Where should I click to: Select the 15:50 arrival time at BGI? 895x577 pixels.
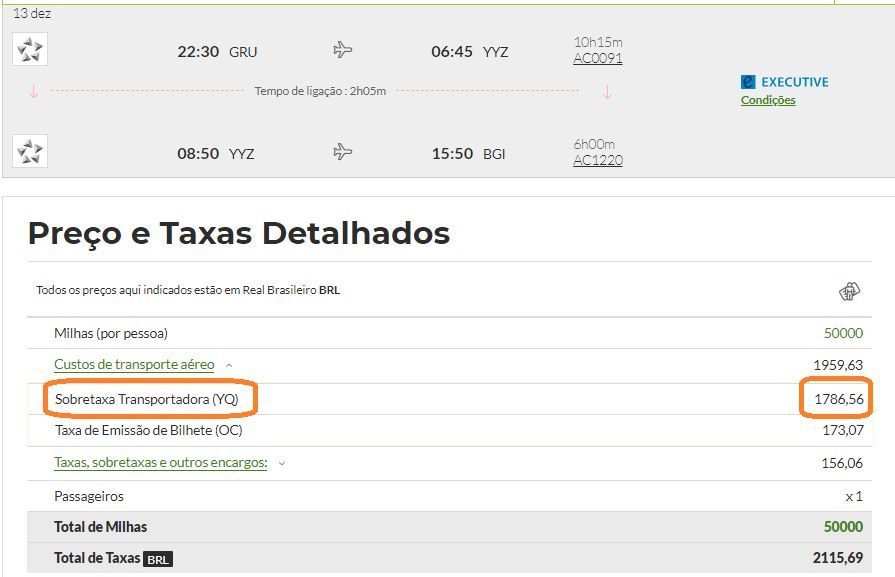(452, 154)
